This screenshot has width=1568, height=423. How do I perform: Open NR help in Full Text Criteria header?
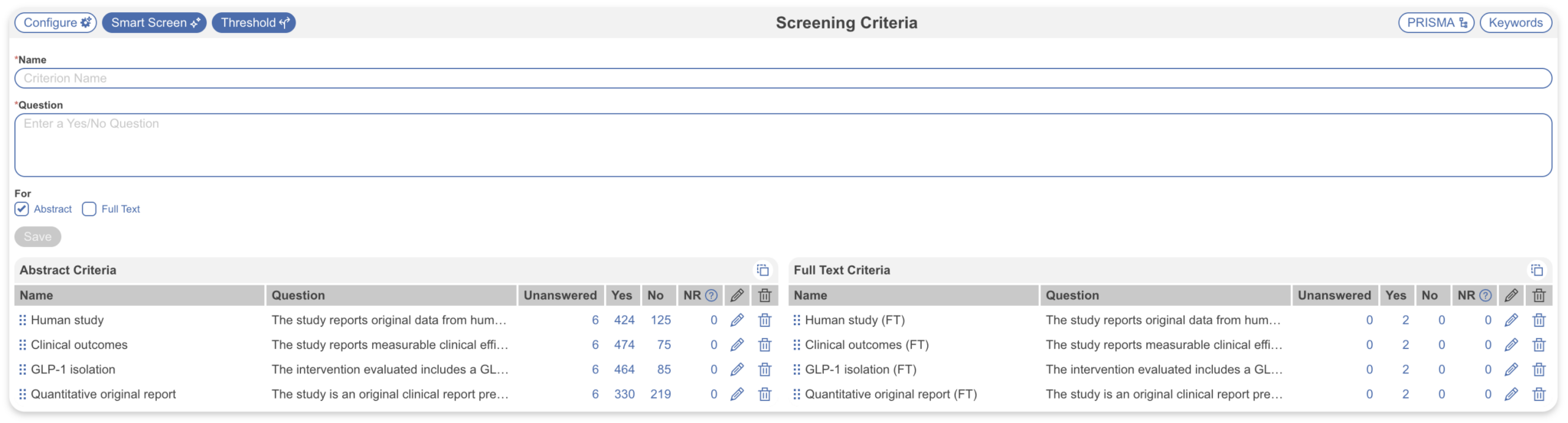pos(1485,295)
